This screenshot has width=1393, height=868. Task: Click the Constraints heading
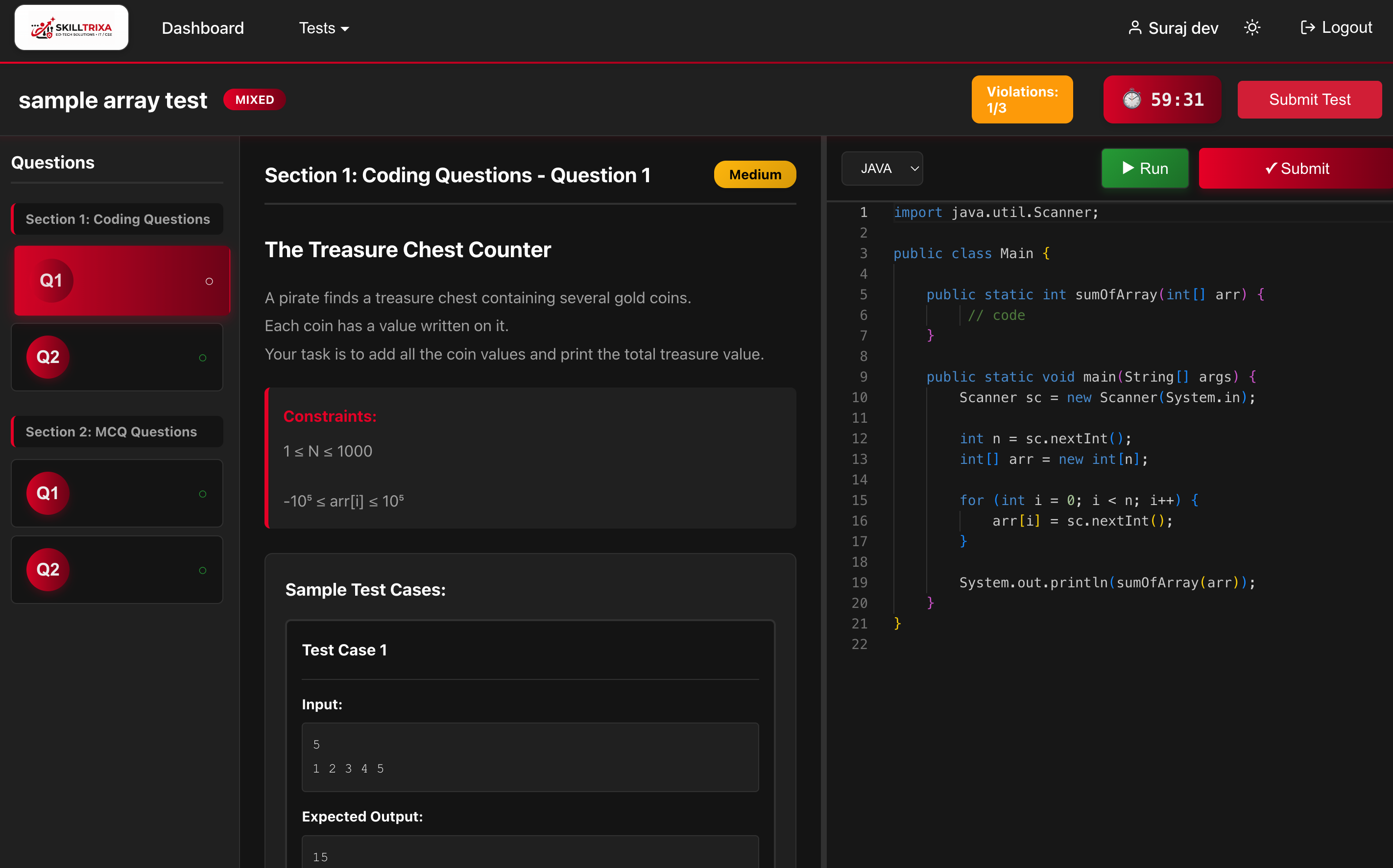pos(330,416)
